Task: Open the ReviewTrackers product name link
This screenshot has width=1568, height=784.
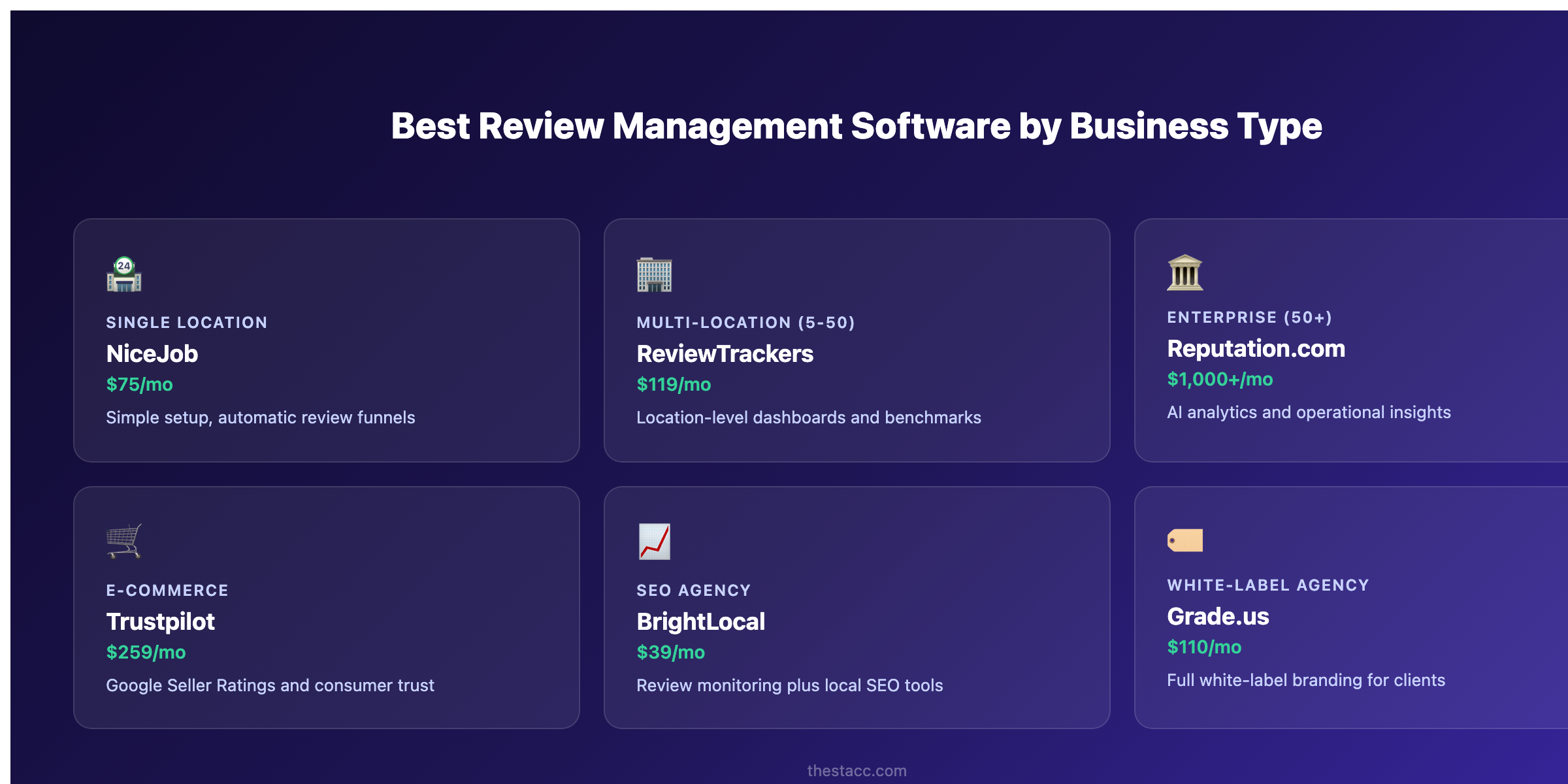Action: click(x=725, y=354)
